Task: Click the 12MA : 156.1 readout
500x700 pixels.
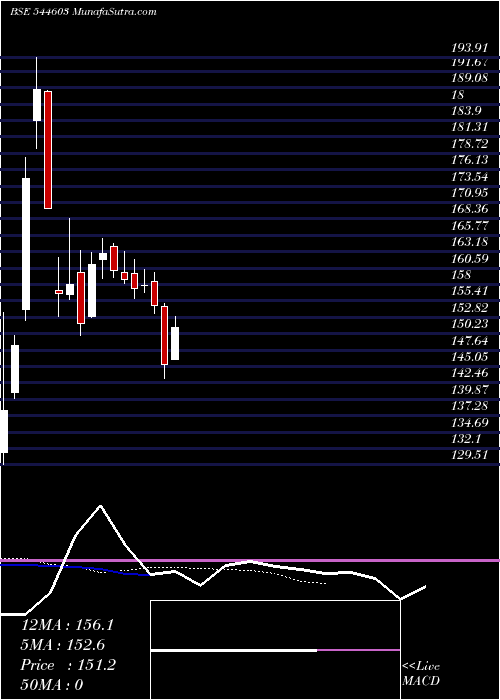Action: pyautogui.click(x=67, y=625)
